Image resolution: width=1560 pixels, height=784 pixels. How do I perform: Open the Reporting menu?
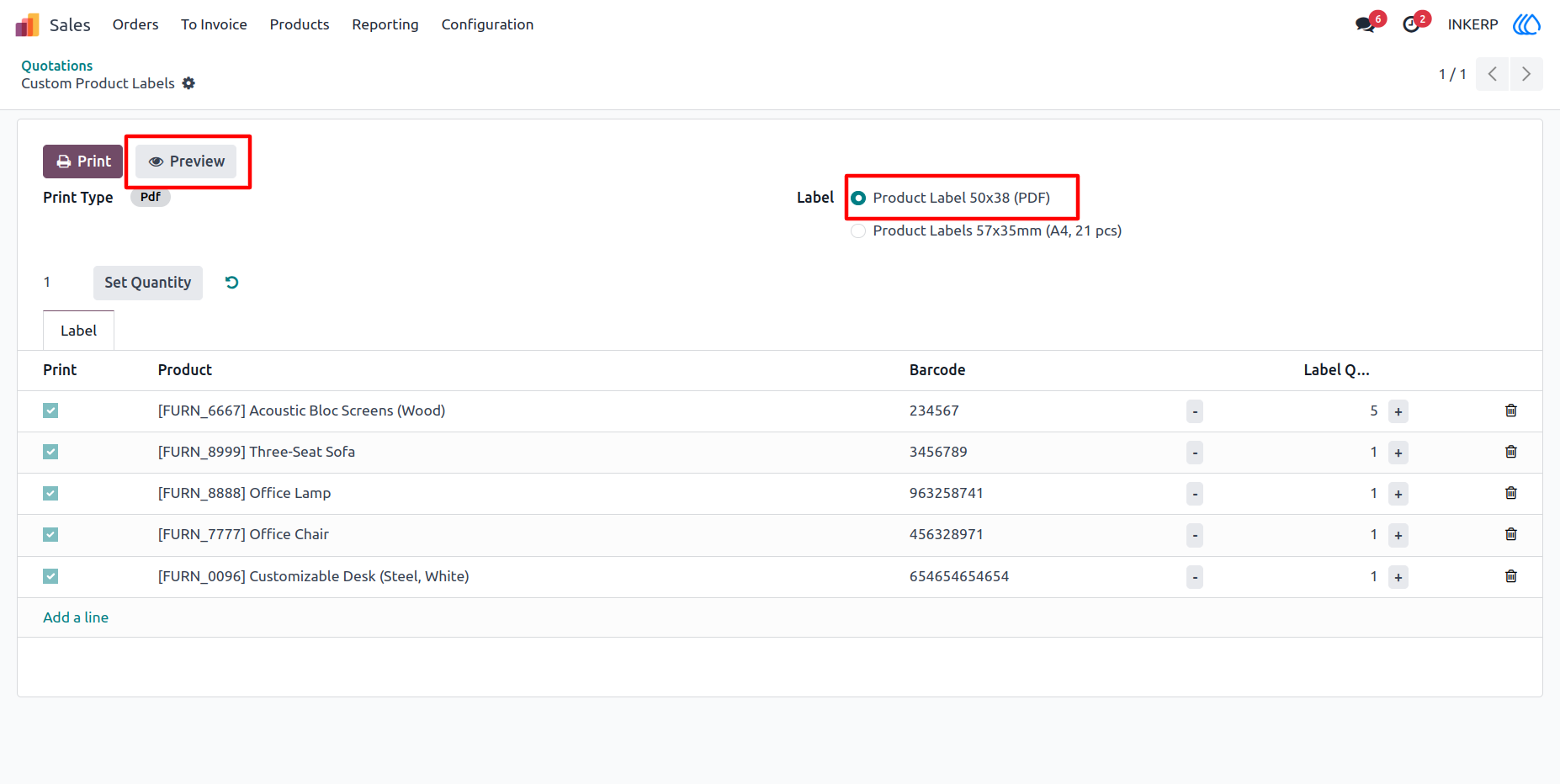385,24
